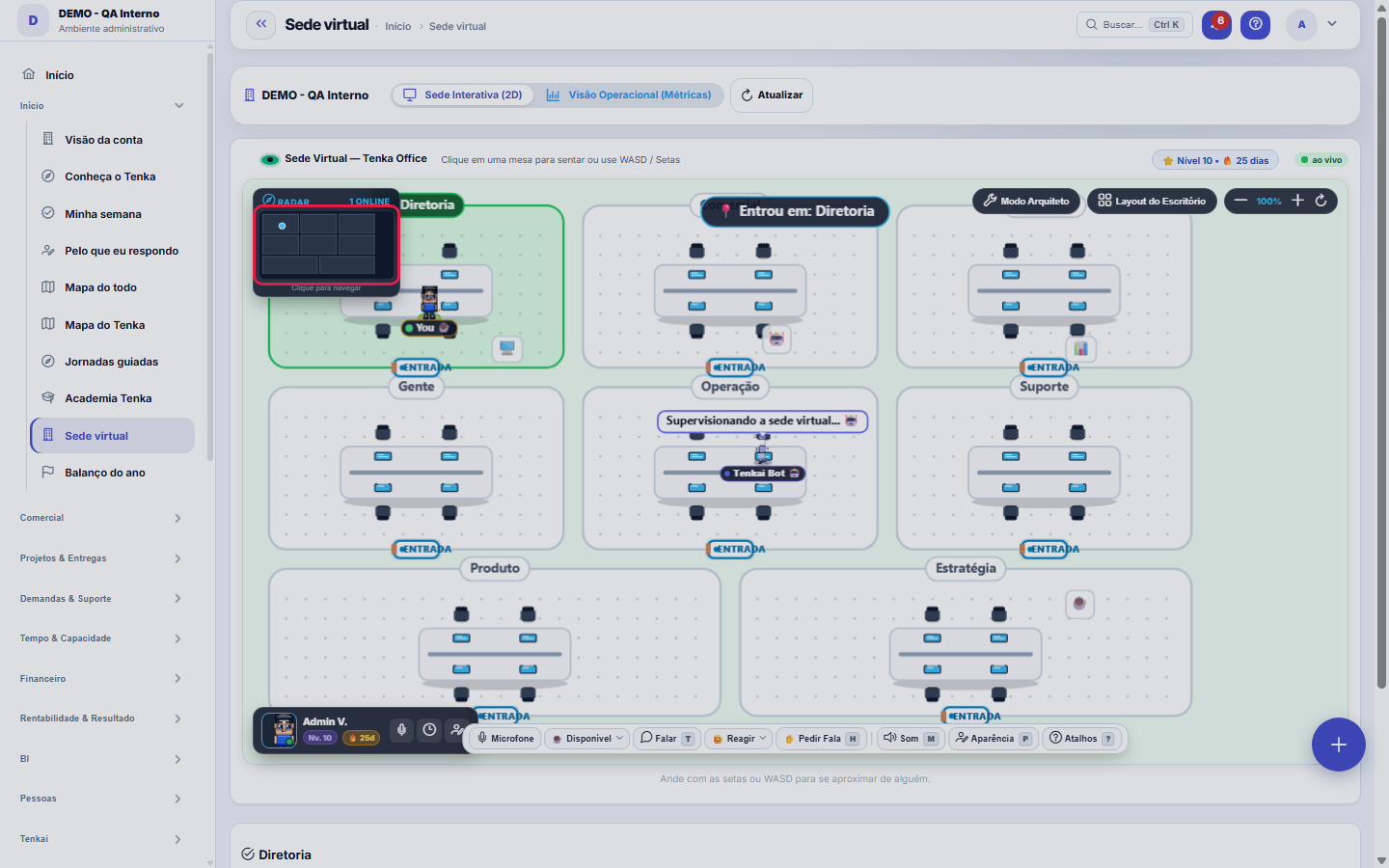Click the Atualizar button

point(772,95)
